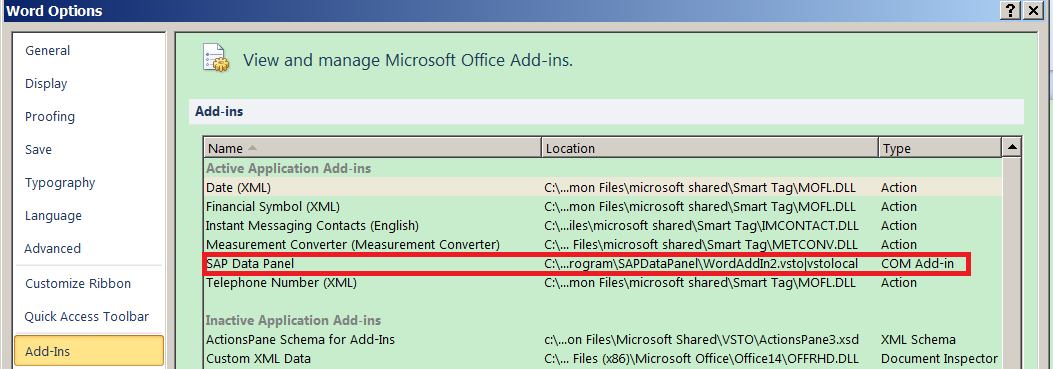Screen dimensions: 1053x369
Task: Click the list scrollbar up arrow
Action: [1012, 147]
